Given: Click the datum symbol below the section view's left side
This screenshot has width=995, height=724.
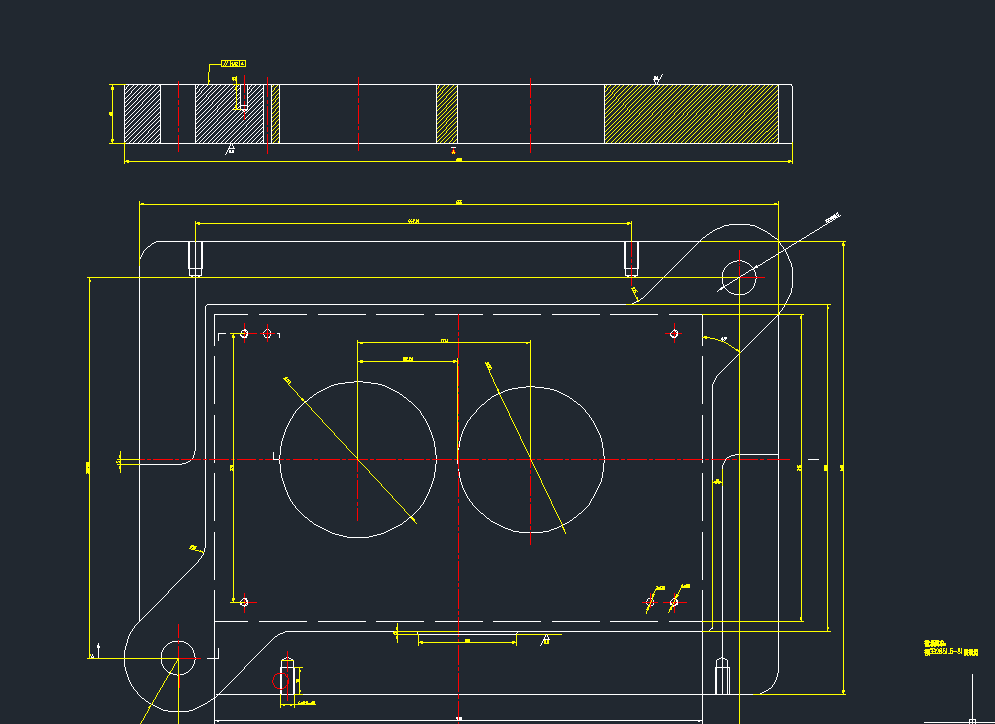Looking at the screenshot, I should (230, 149).
